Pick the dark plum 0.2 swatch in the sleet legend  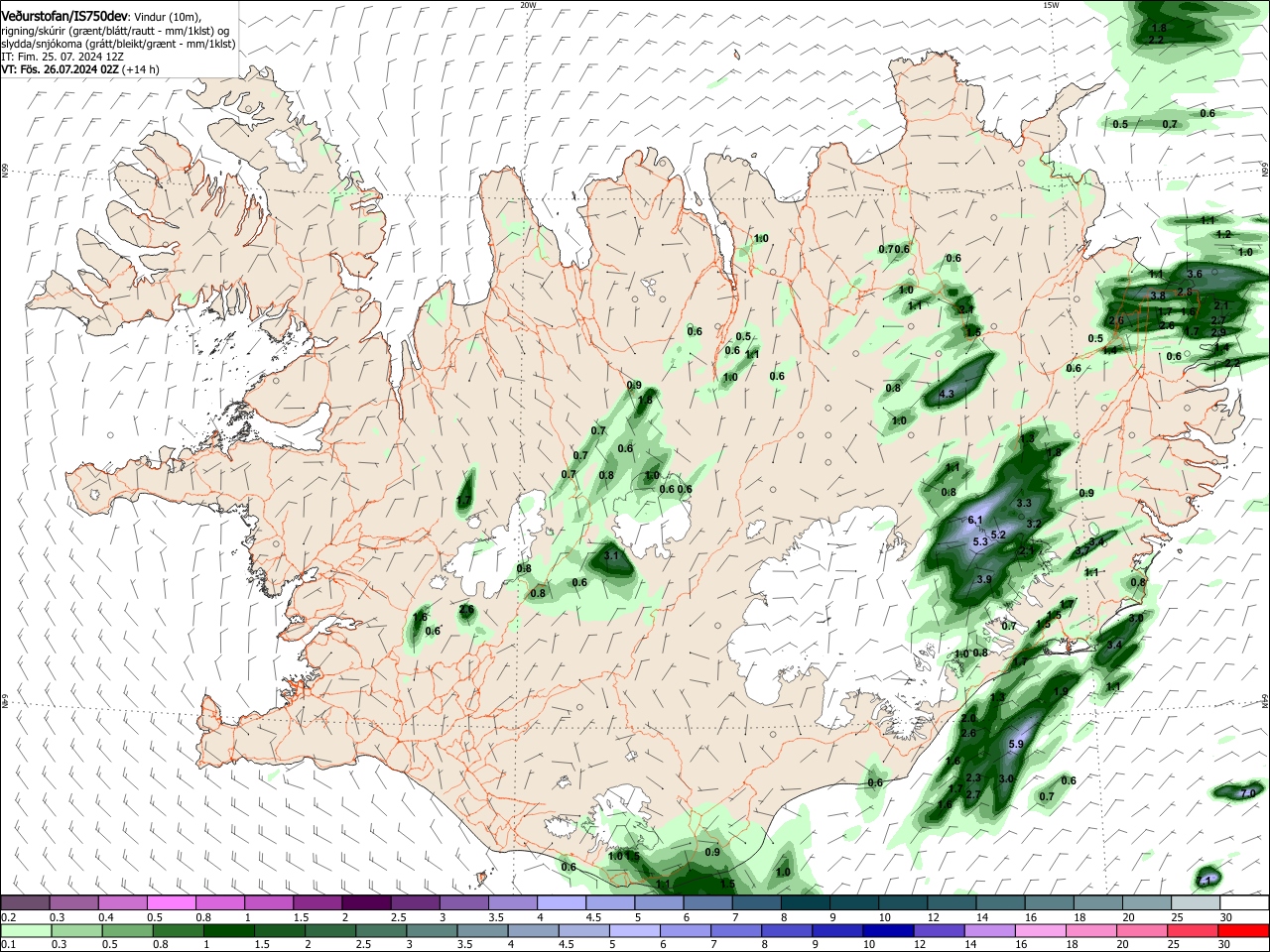[x=25, y=902]
